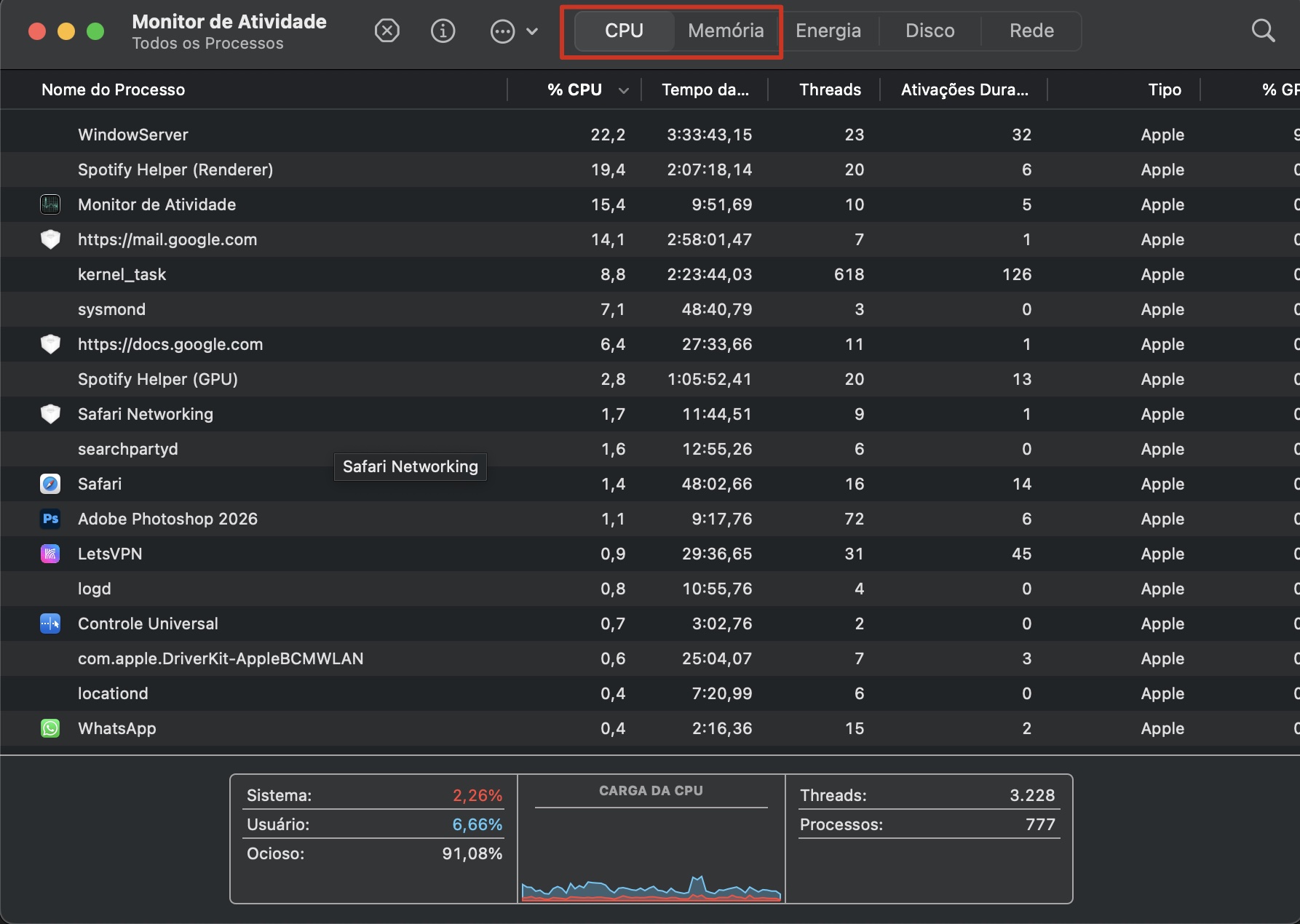Click the Safari shield icon beside https://mail.google.com
The image size is (1300, 924).
[x=50, y=239]
